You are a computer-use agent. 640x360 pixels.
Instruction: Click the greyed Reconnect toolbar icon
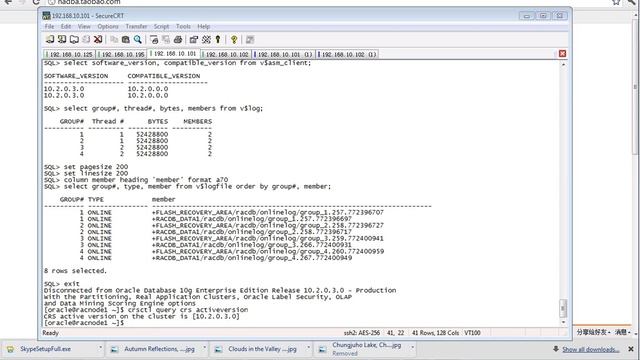pos(86,39)
